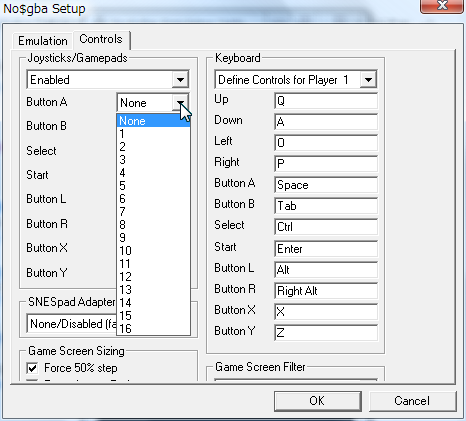
Task: Click the Button R field showing Right Alt
Action: pyautogui.click(x=326, y=291)
